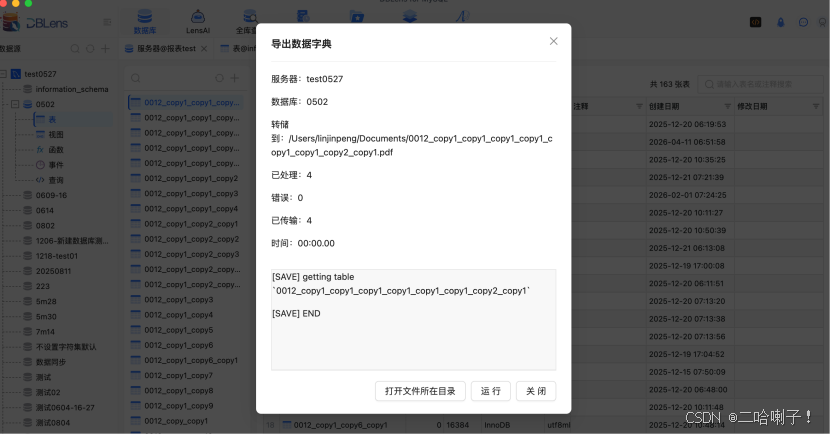Select table 0012_copy1_copy1_copy4 in list
This screenshot has height=434, width=830.
191,209
